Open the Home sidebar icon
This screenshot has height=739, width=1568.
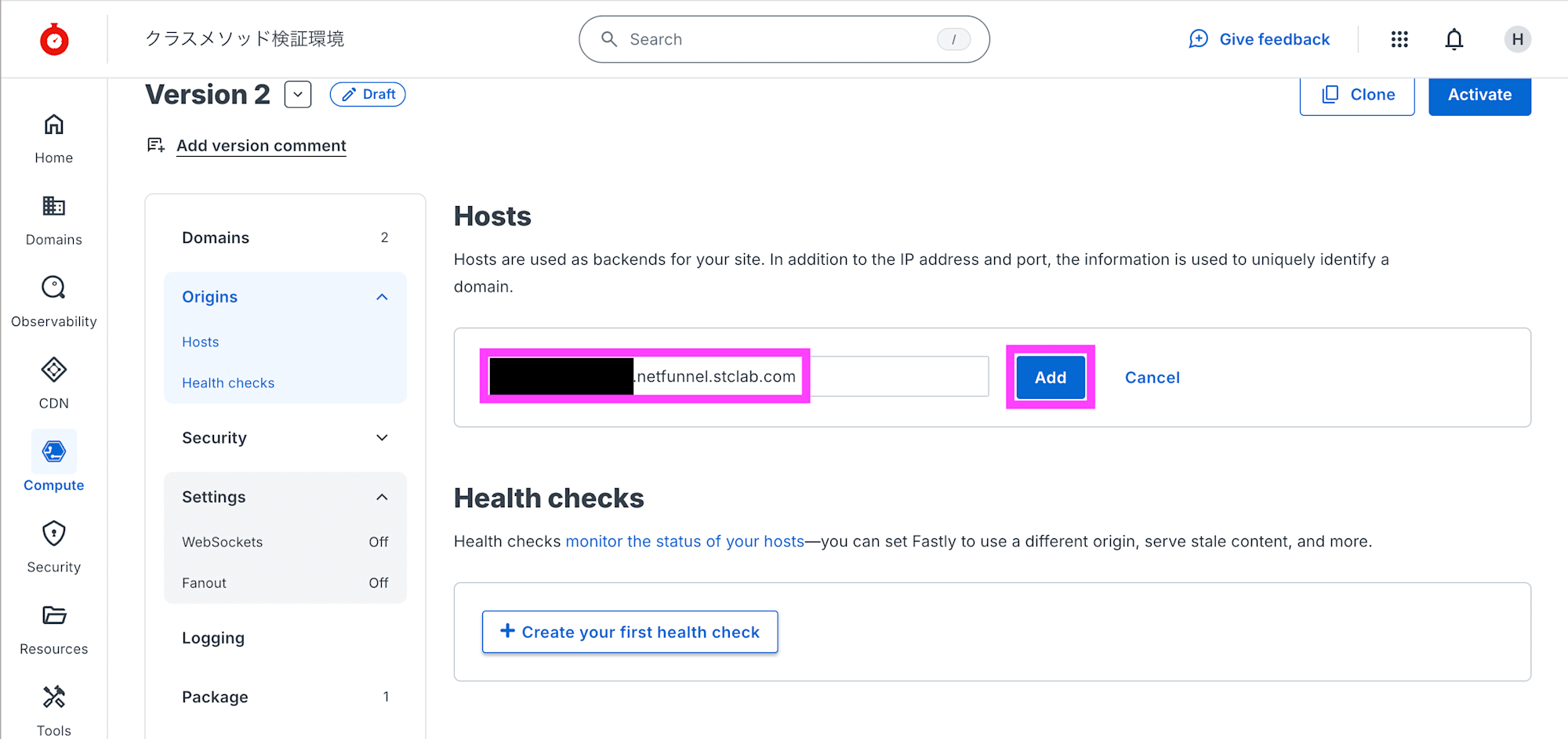tap(53, 125)
